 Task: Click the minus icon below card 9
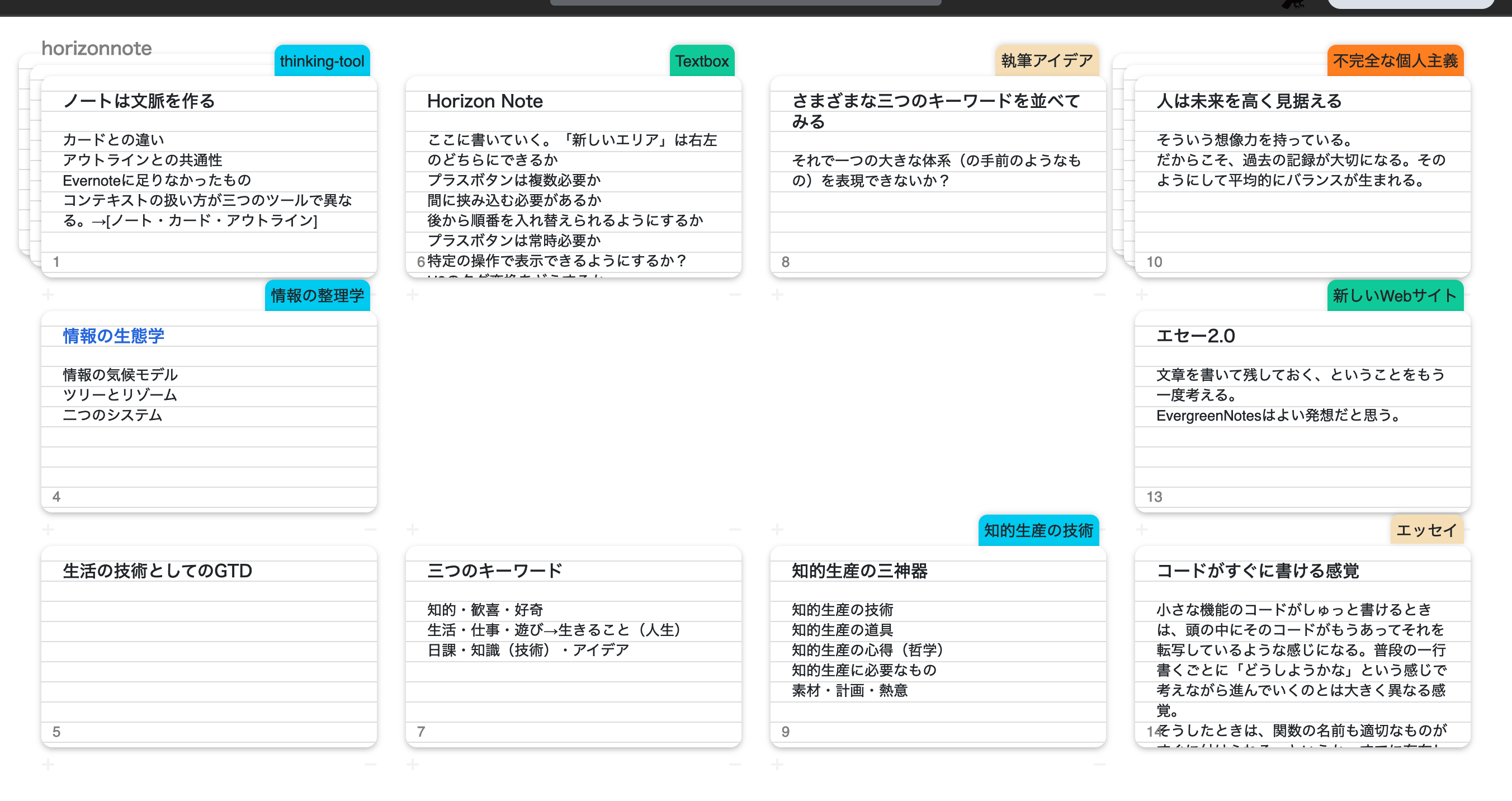pos(1099,765)
